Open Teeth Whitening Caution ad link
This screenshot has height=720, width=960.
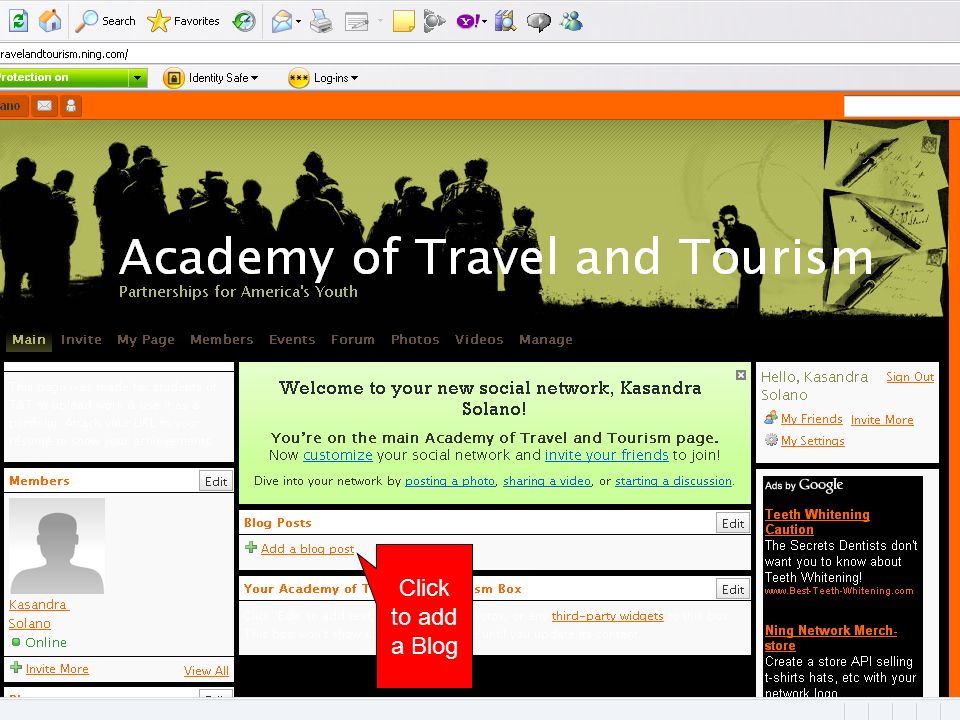[817, 522]
